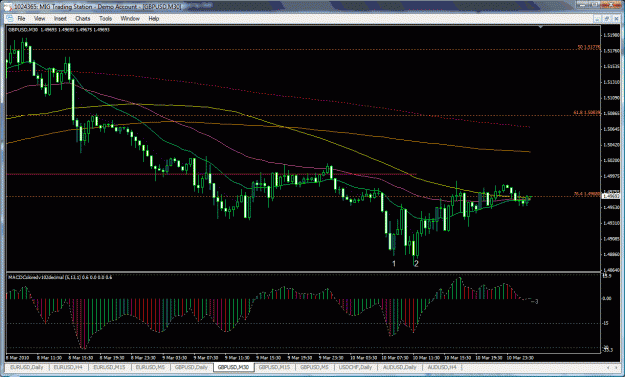Switch to the AUDUSD,H4 chart tab
Viewport: 625px width, 377px height.
(442, 367)
